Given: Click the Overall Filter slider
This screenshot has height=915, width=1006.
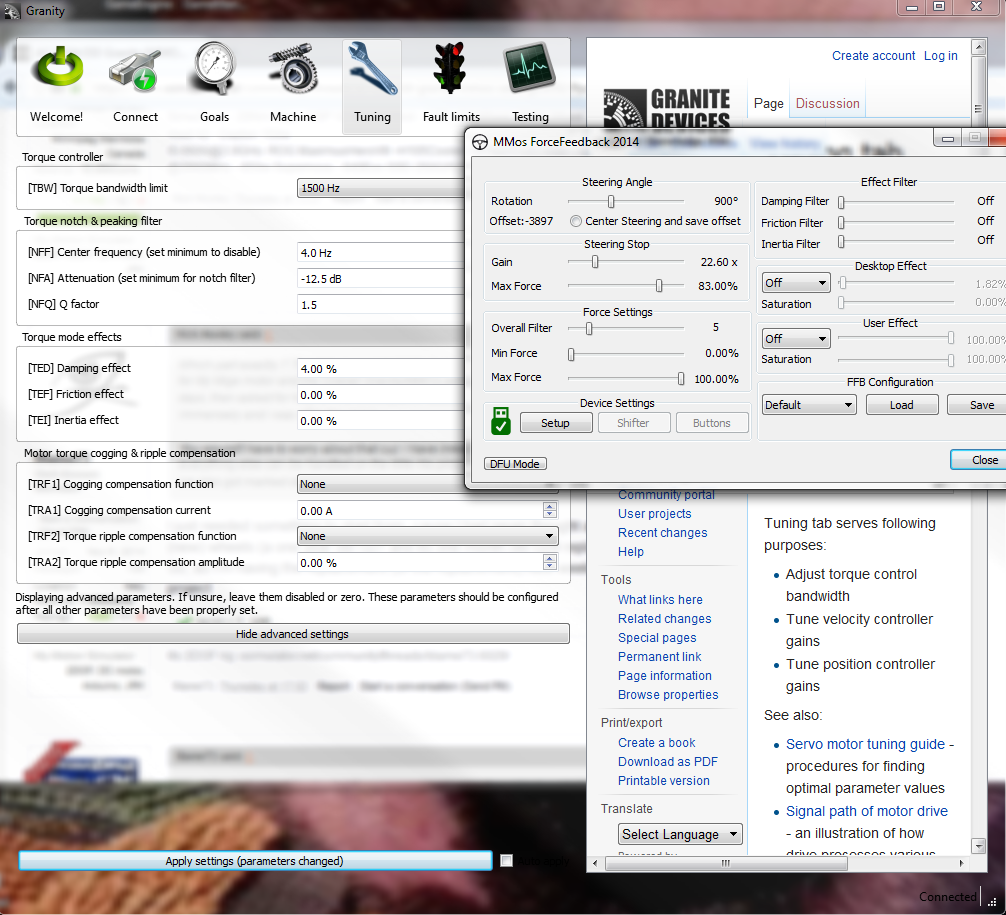Looking at the screenshot, I should point(589,328).
